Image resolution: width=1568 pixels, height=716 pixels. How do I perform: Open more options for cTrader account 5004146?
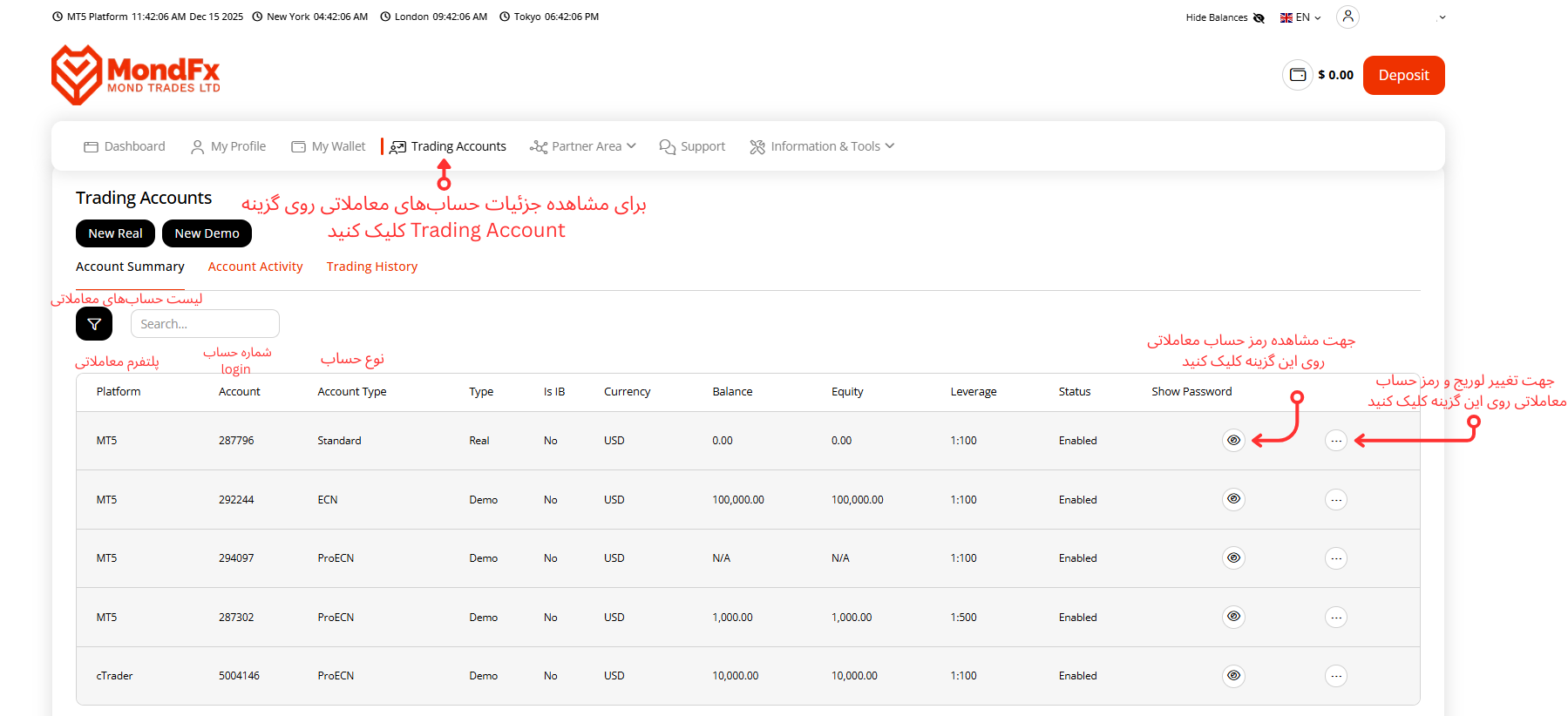(x=1335, y=676)
